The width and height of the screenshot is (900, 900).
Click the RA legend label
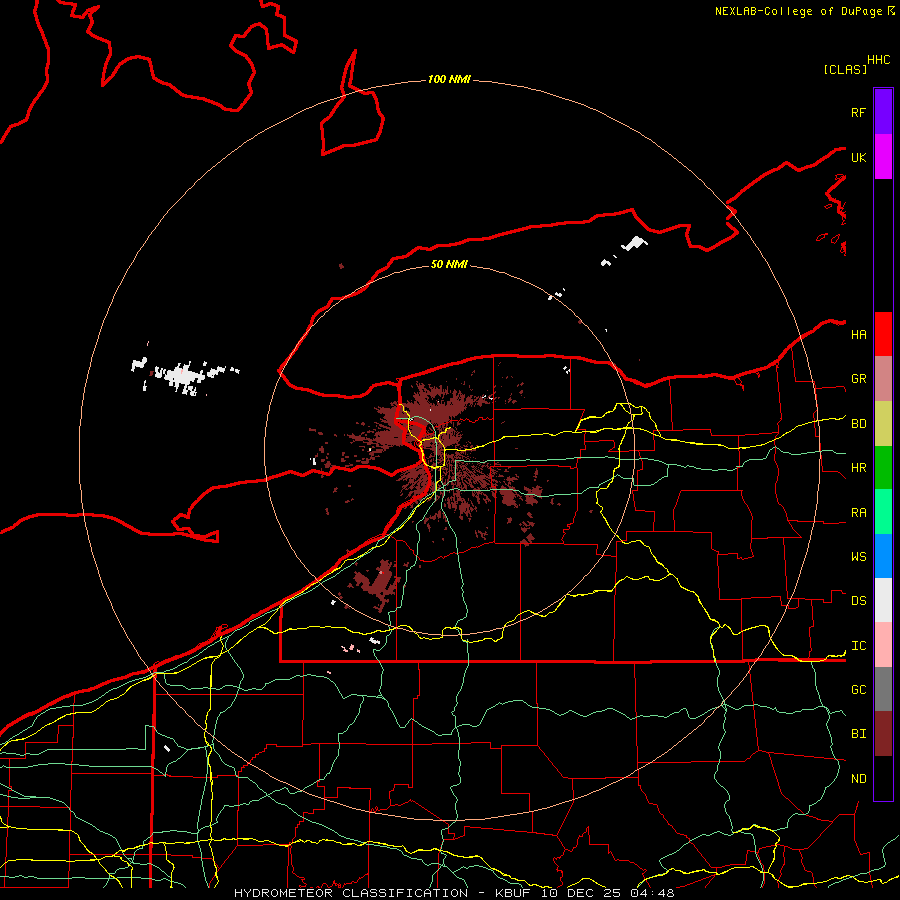858,513
